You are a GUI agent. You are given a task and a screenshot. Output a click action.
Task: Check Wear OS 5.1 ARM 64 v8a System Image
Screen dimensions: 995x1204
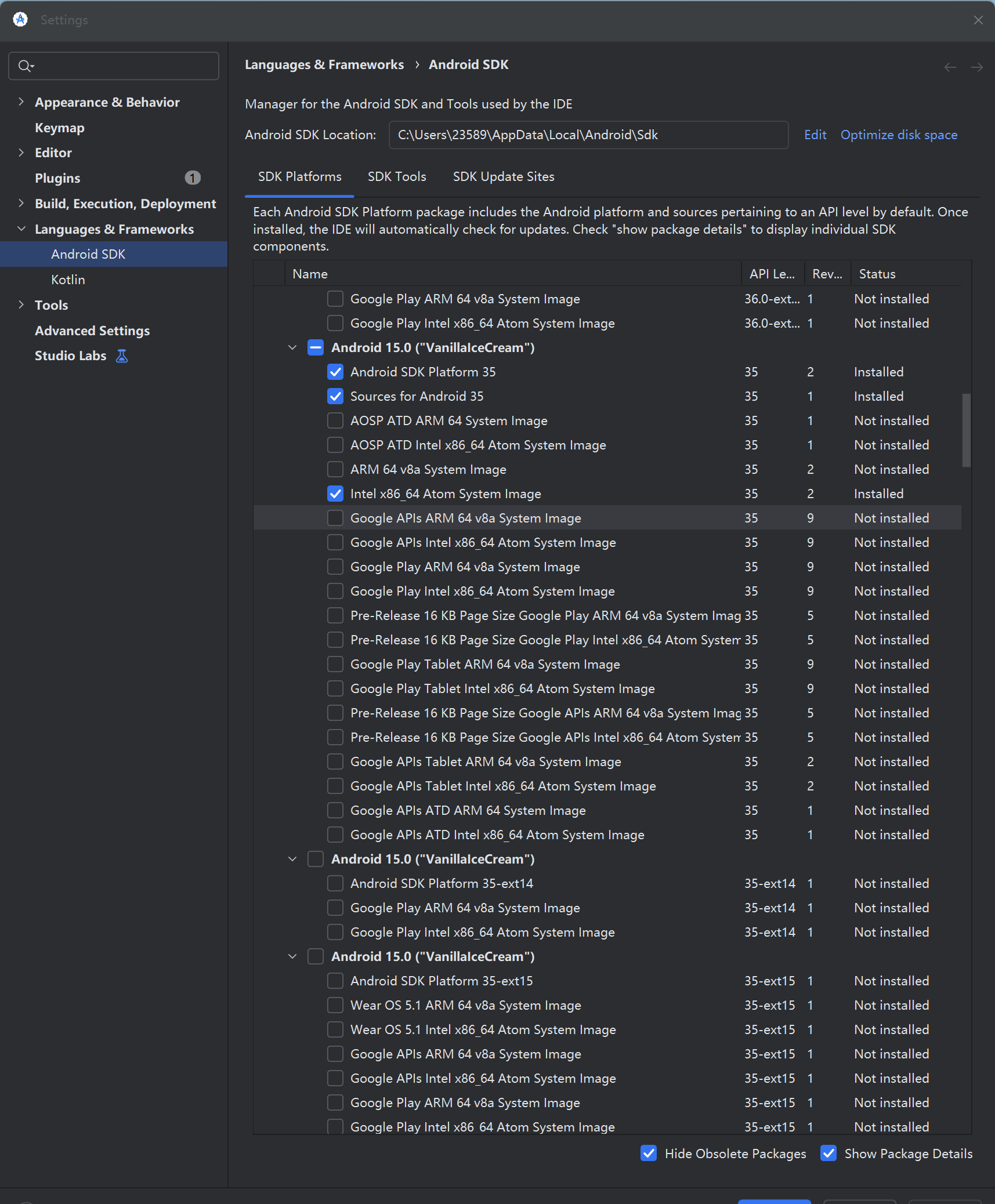click(335, 1006)
